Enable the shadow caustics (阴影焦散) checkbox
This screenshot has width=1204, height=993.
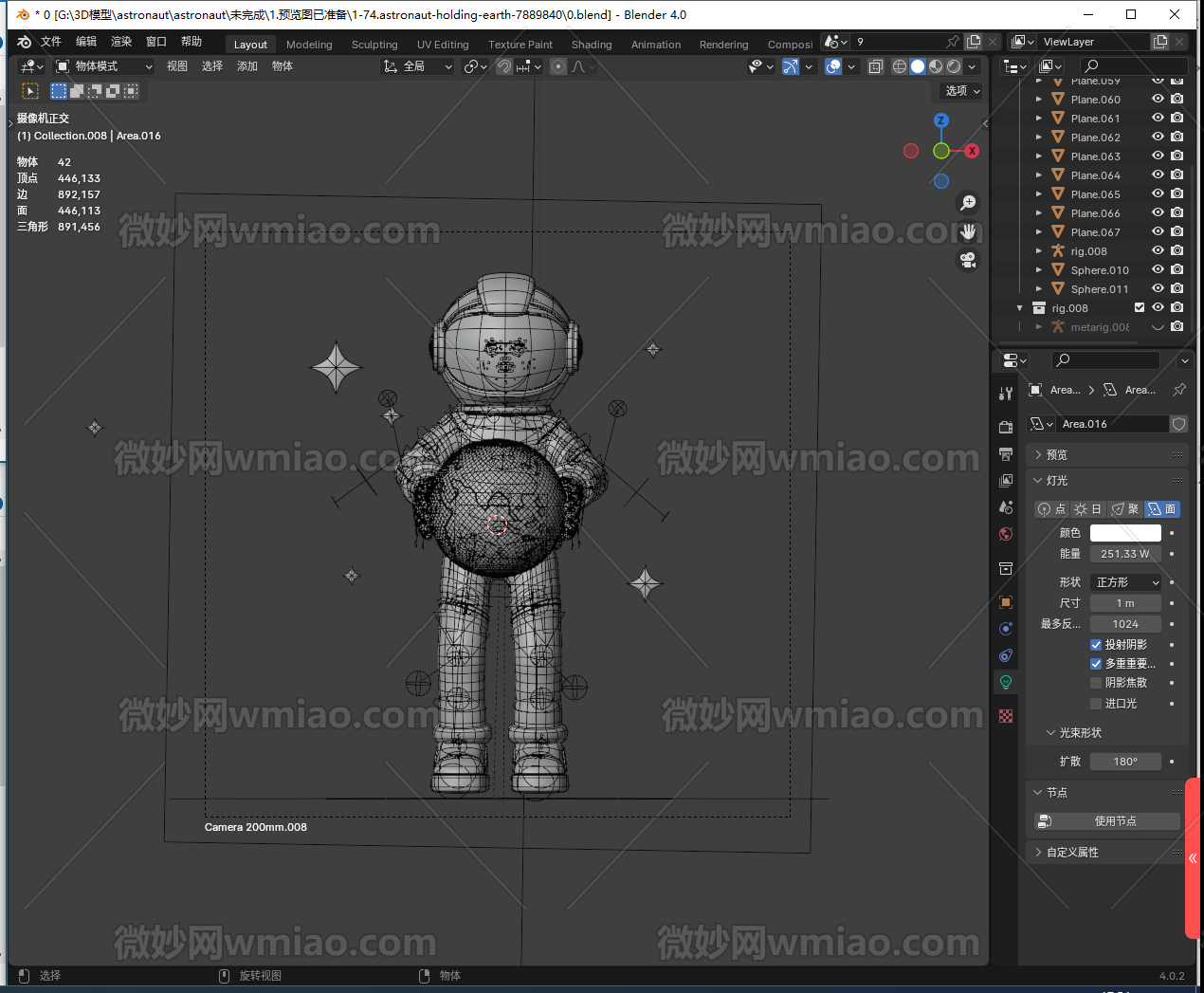(x=1096, y=683)
